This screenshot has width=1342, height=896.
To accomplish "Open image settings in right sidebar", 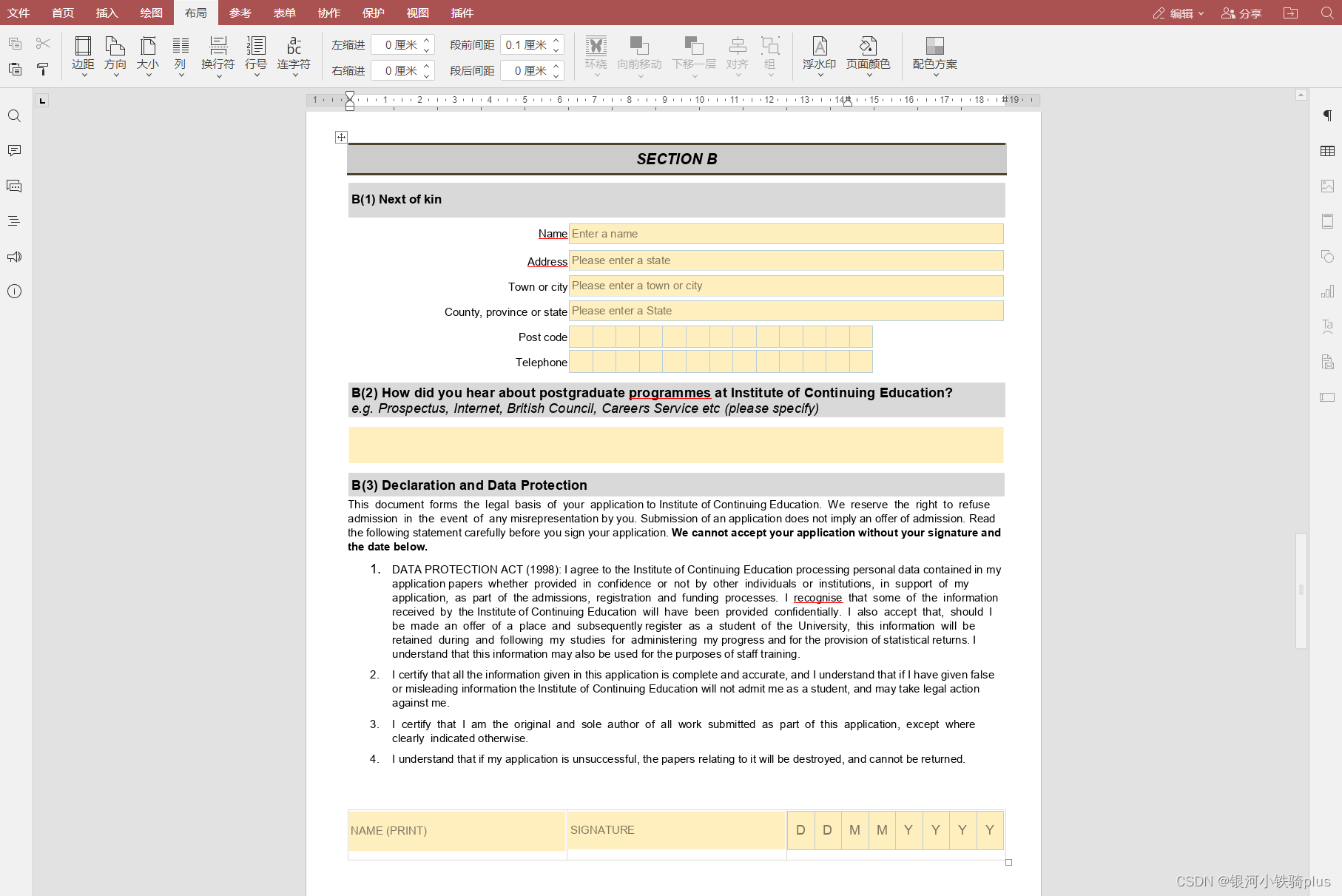I will pos(1328,186).
